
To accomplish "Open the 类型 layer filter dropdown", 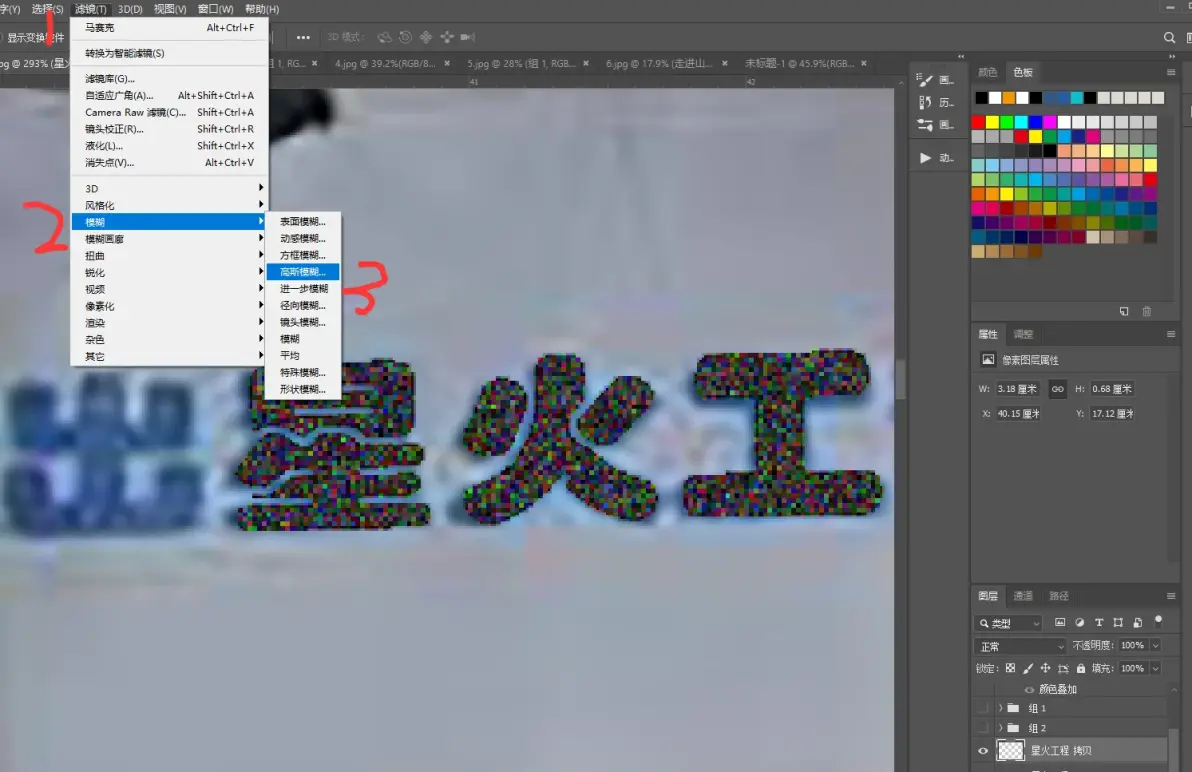I will [x=1009, y=623].
